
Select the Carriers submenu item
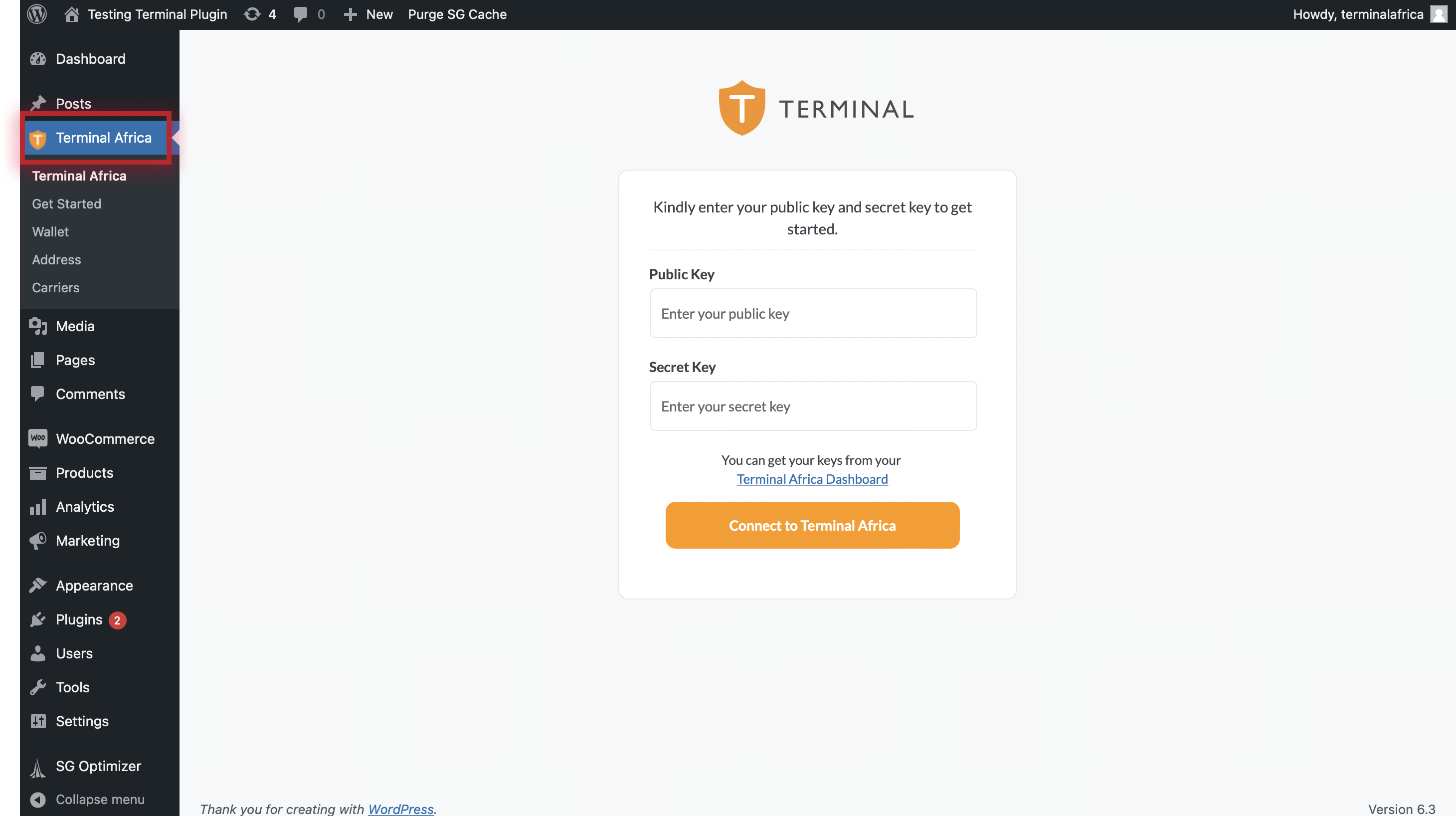[x=55, y=288]
